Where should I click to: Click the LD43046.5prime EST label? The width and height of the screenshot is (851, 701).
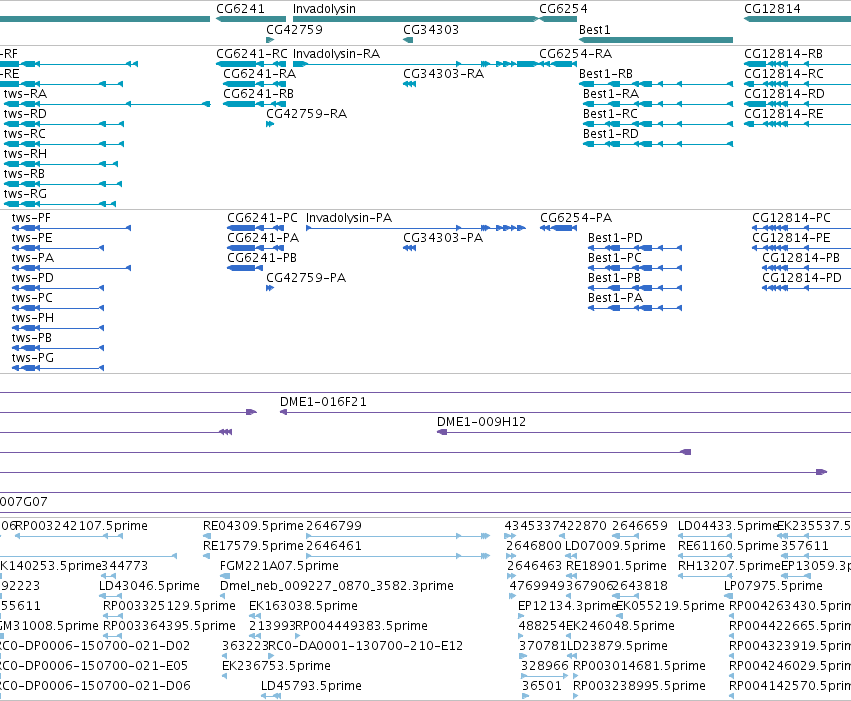click(x=149, y=587)
